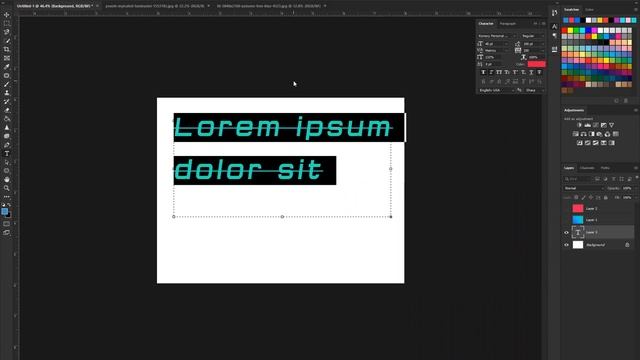Add a Brightness/Contrast adjustment

579,125
